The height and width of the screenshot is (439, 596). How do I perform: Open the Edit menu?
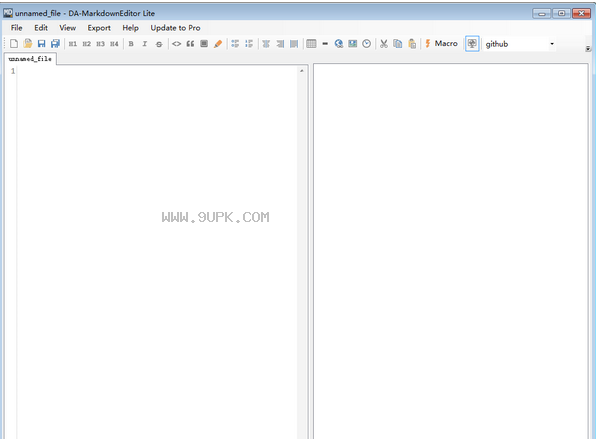[x=41, y=28]
